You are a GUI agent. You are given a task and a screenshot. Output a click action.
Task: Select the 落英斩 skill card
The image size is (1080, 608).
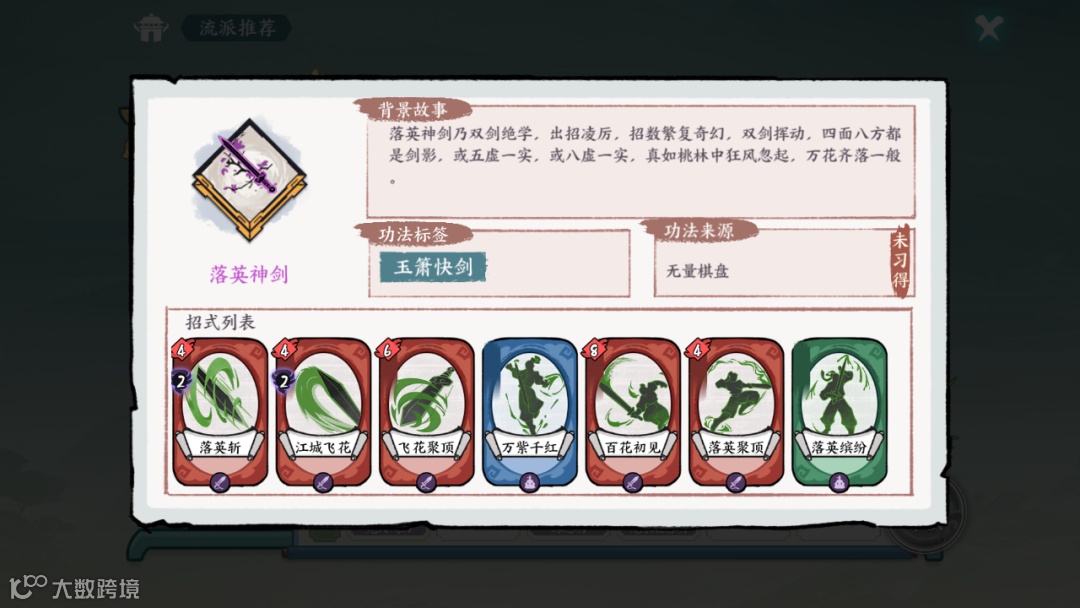[220, 412]
